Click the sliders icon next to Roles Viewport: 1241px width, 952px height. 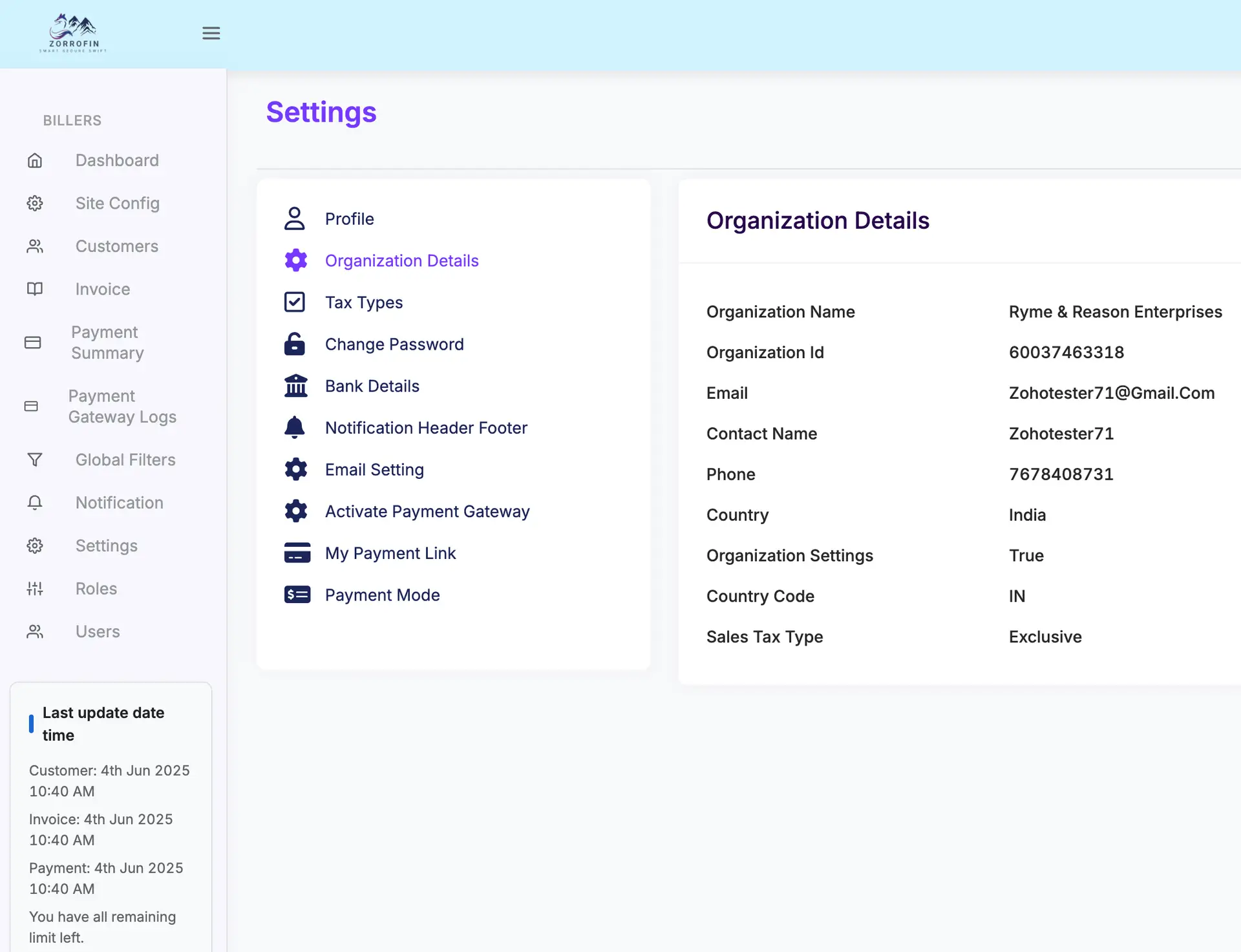(35, 589)
